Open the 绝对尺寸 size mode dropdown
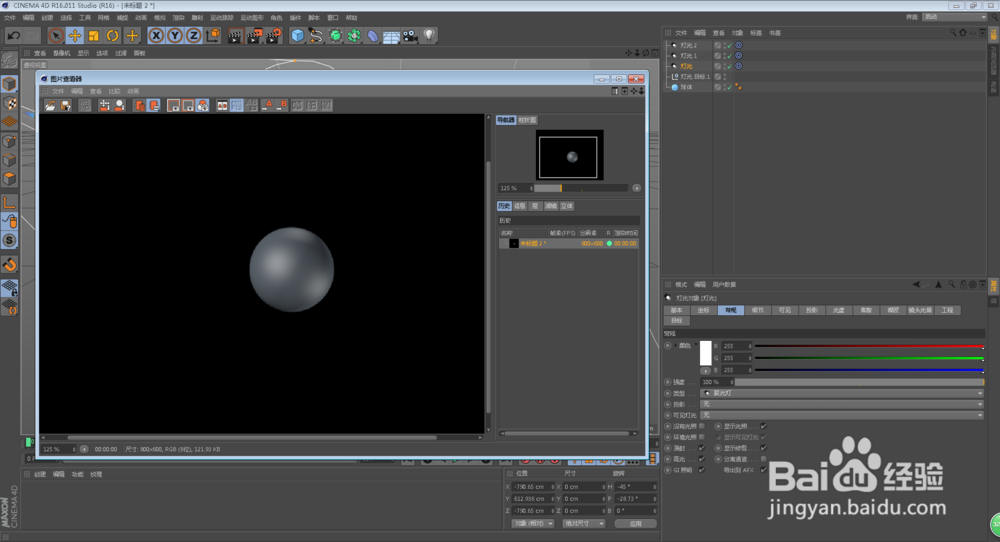The height and width of the screenshot is (542, 1000). 584,524
